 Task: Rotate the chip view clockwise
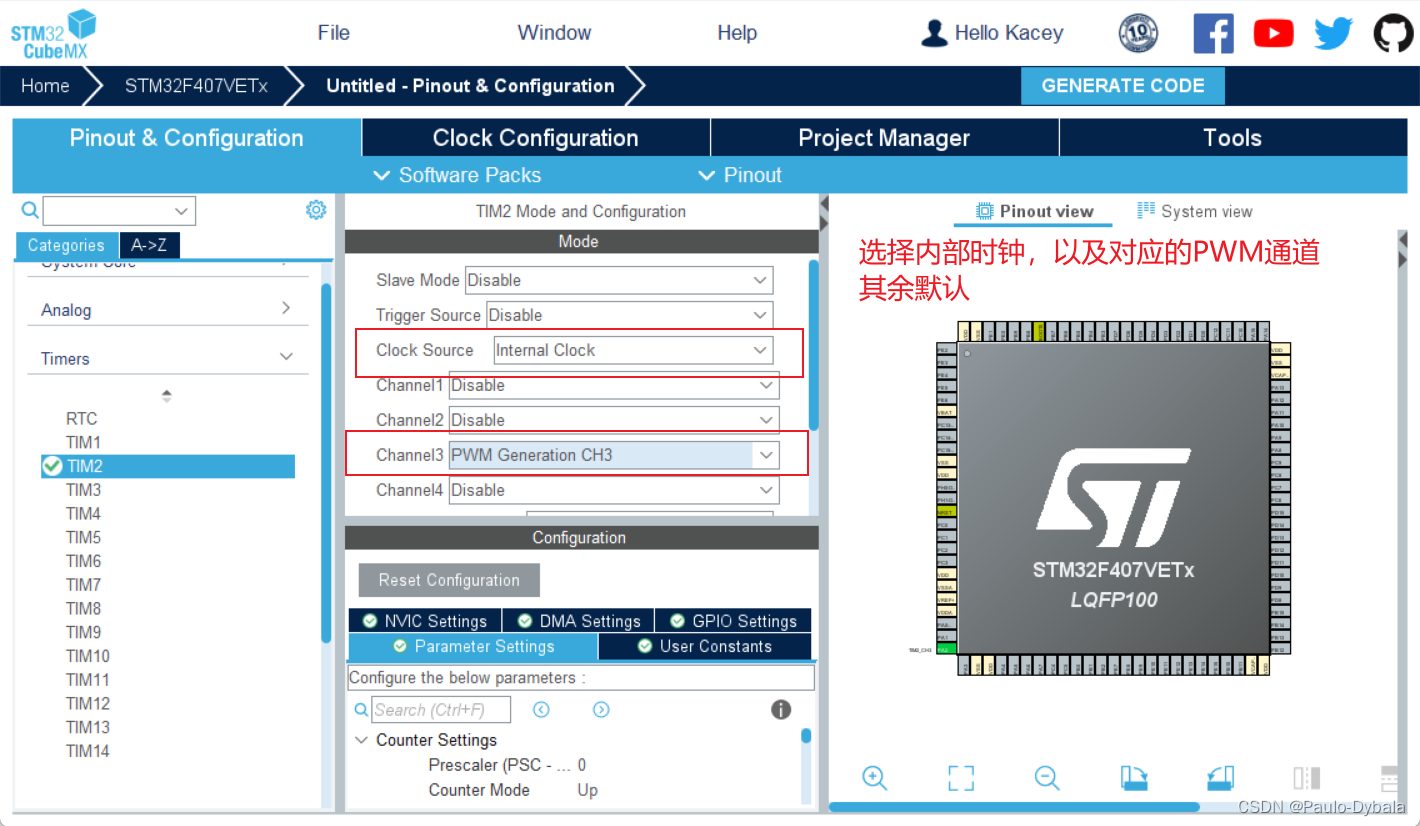pos(1133,778)
